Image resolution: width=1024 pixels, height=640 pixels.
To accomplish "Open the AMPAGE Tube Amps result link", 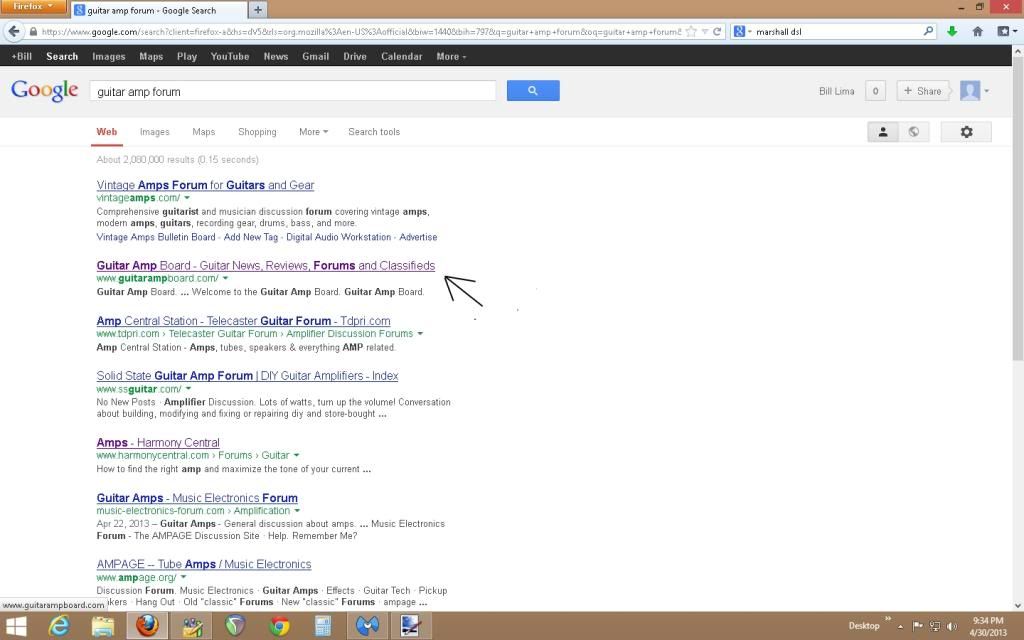I will tap(204, 564).
